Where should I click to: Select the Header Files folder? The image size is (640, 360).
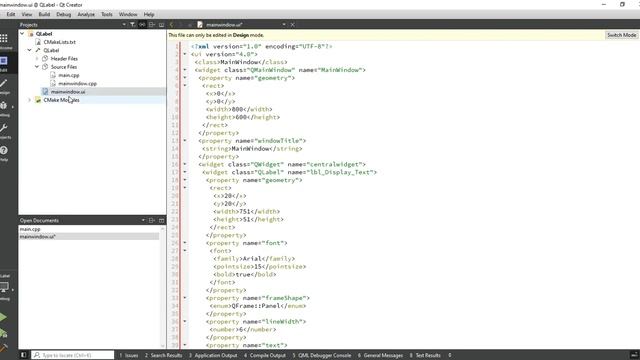pyautogui.click(x=64, y=59)
